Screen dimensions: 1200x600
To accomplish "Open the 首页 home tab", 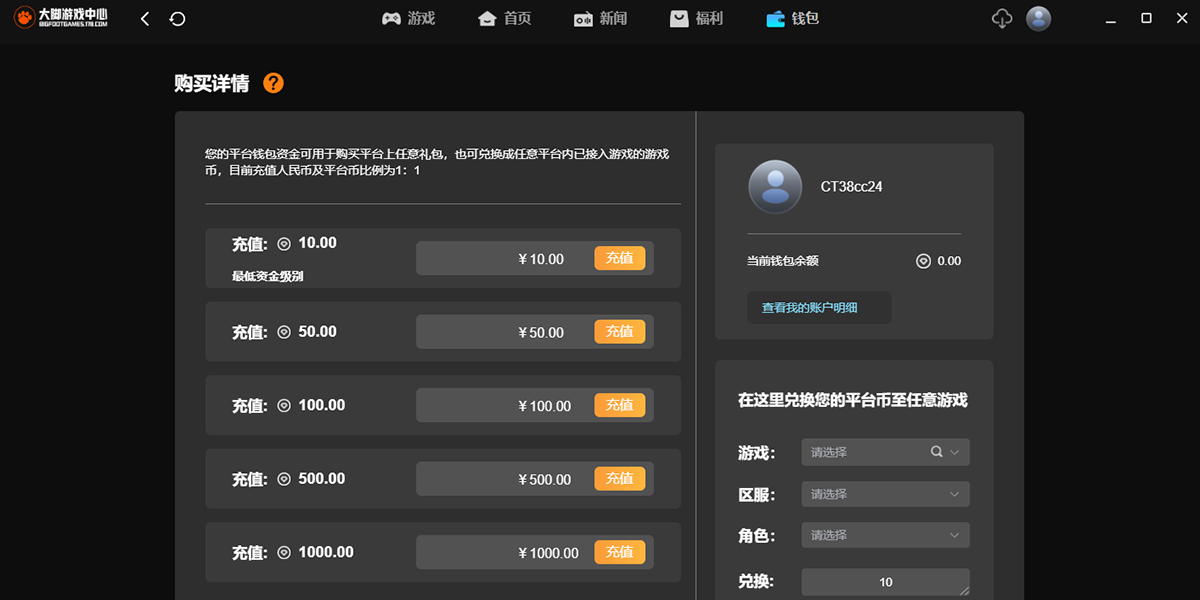I will pos(505,19).
